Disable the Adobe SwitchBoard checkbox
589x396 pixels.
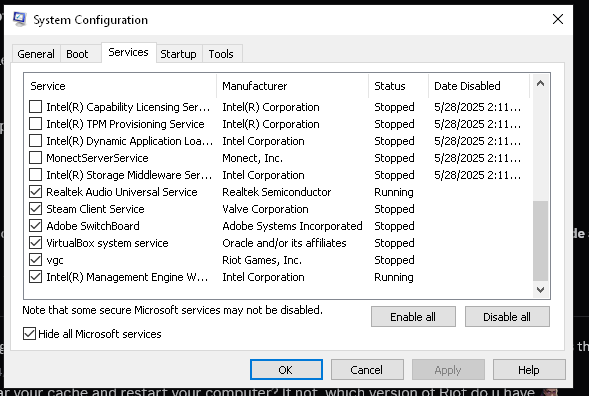point(36,226)
